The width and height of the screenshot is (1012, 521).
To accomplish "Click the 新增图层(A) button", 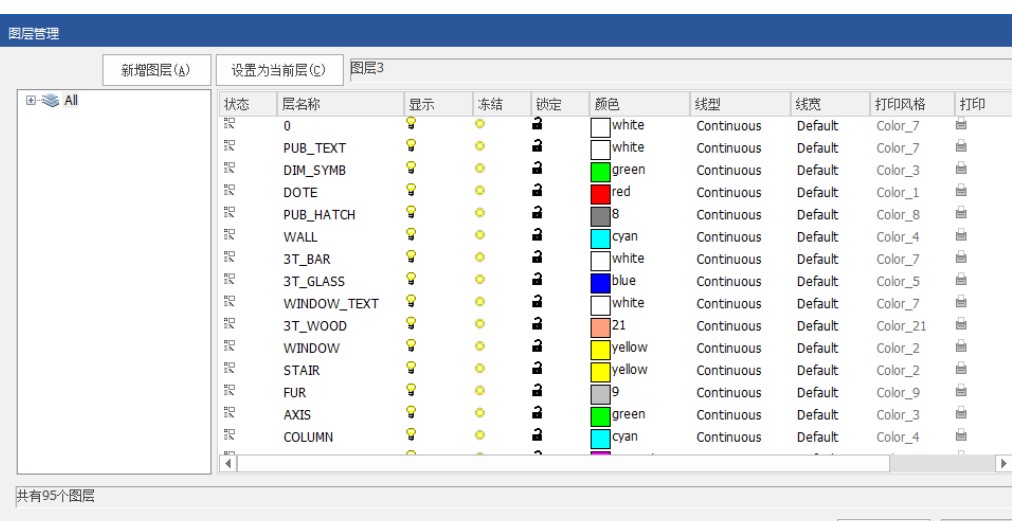I will (x=155, y=70).
